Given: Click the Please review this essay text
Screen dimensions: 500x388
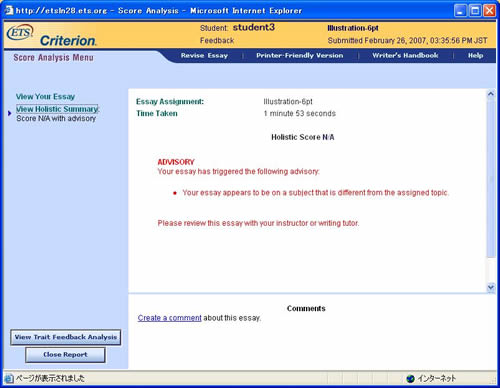Looking at the screenshot, I should click(x=258, y=223).
